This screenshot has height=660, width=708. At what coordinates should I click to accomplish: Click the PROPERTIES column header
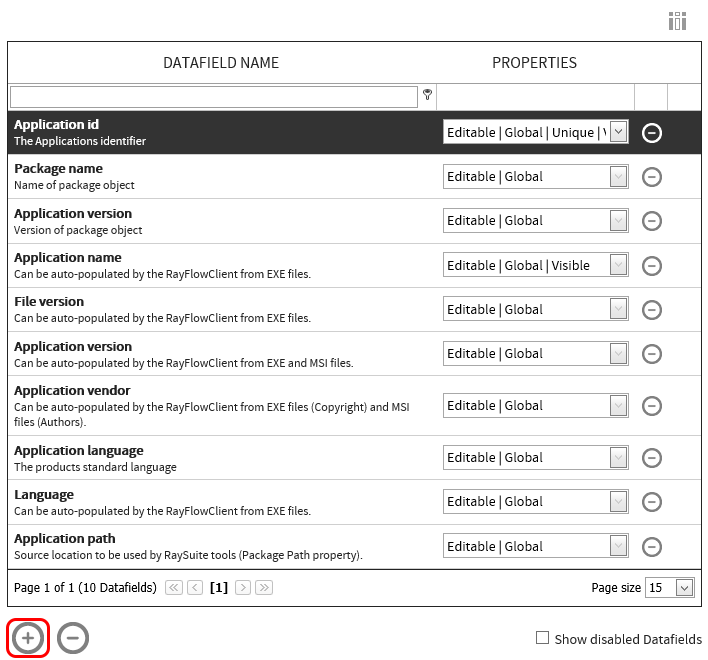pos(534,63)
